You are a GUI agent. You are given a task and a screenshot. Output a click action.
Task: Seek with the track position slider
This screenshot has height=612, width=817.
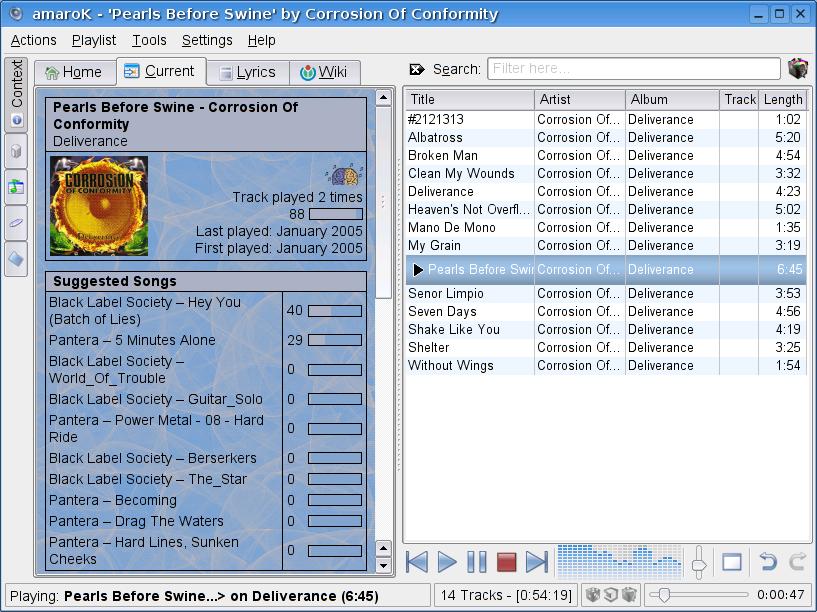(698, 595)
